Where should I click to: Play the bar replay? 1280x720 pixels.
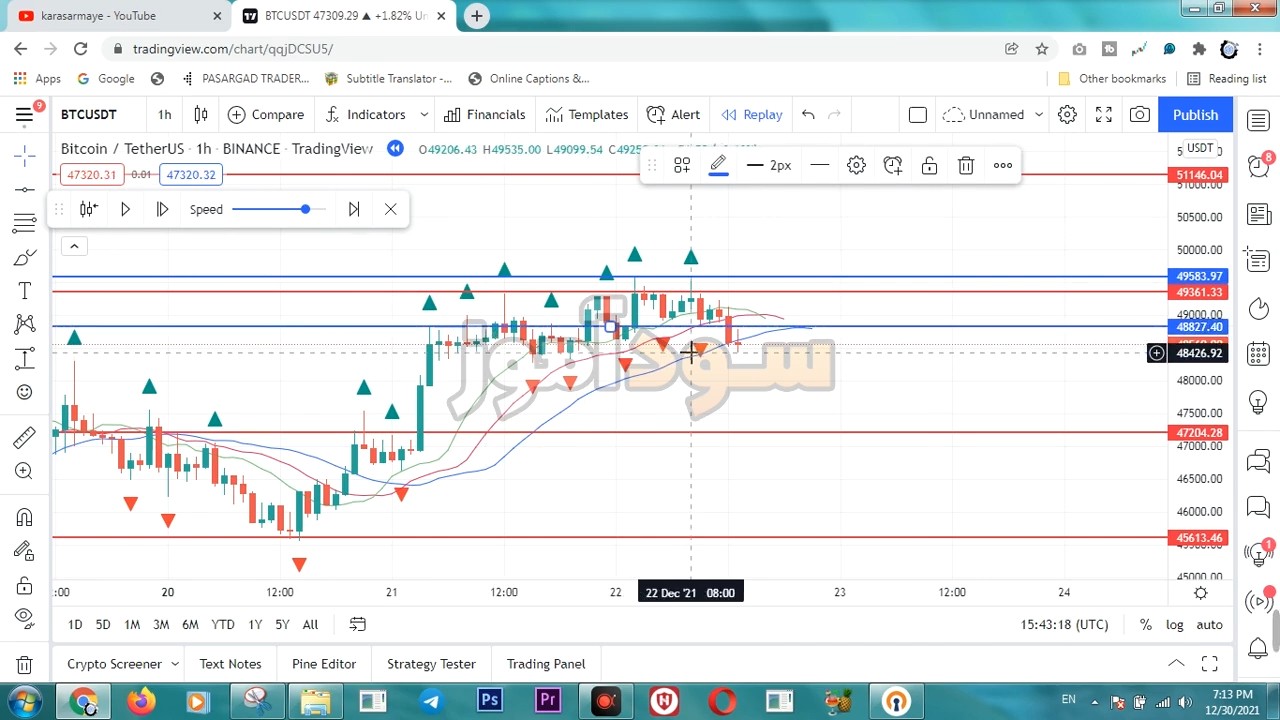[125, 209]
